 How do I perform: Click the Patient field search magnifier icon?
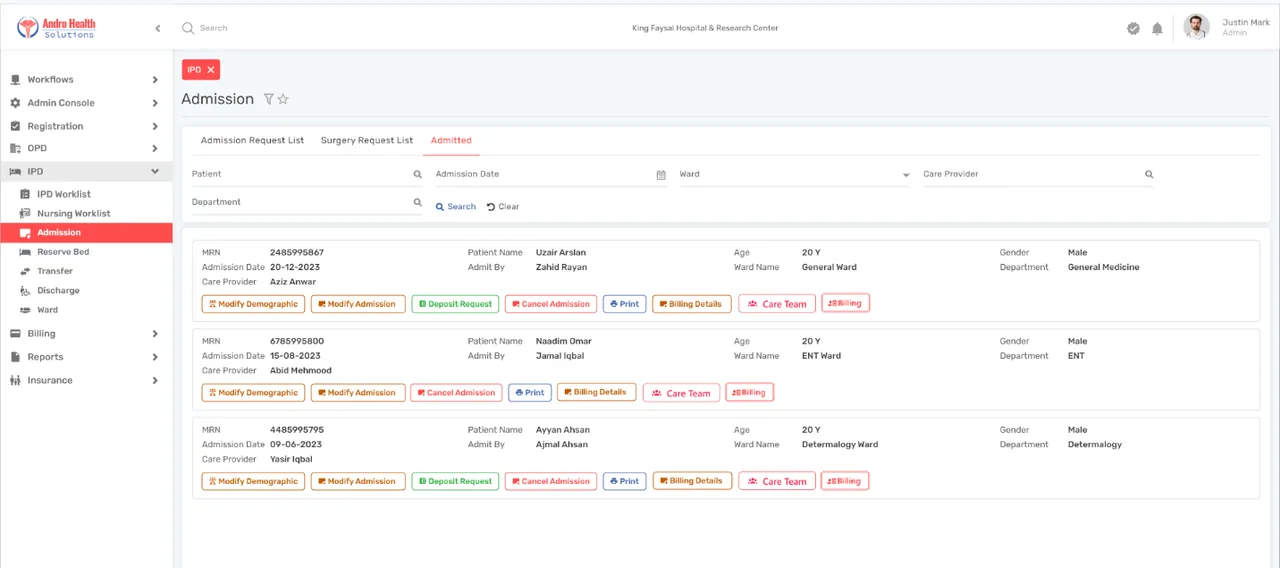418,174
